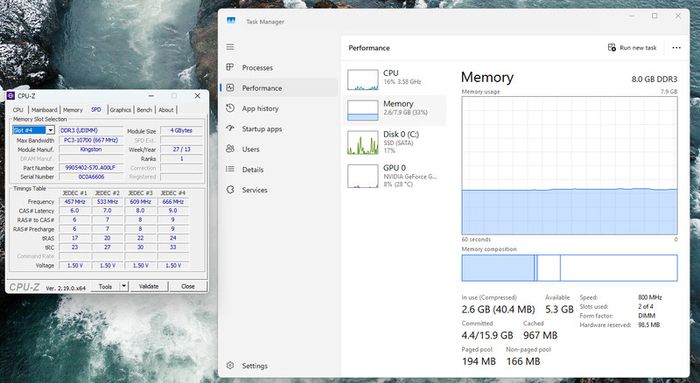Screen dimensions: 700x383
Task: Click the Services gear icon
Action: [x=230, y=190]
